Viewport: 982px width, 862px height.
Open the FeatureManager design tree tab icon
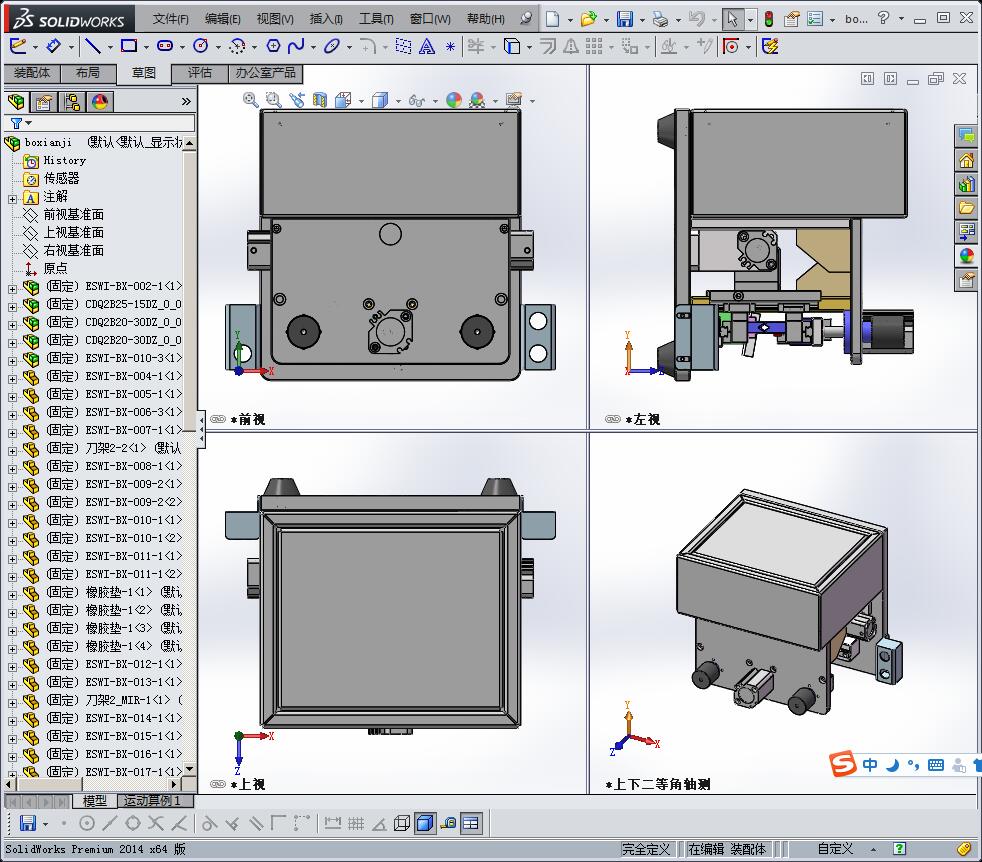pos(16,101)
